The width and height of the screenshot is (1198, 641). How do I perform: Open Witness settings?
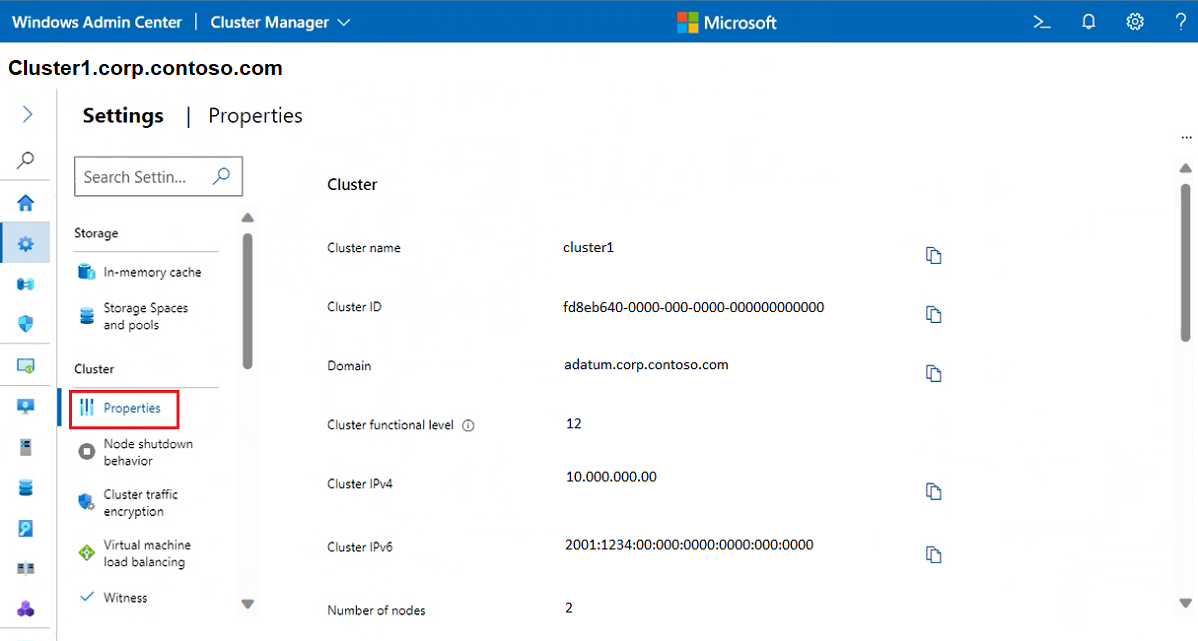pyautogui.click(x=127, y=597)
